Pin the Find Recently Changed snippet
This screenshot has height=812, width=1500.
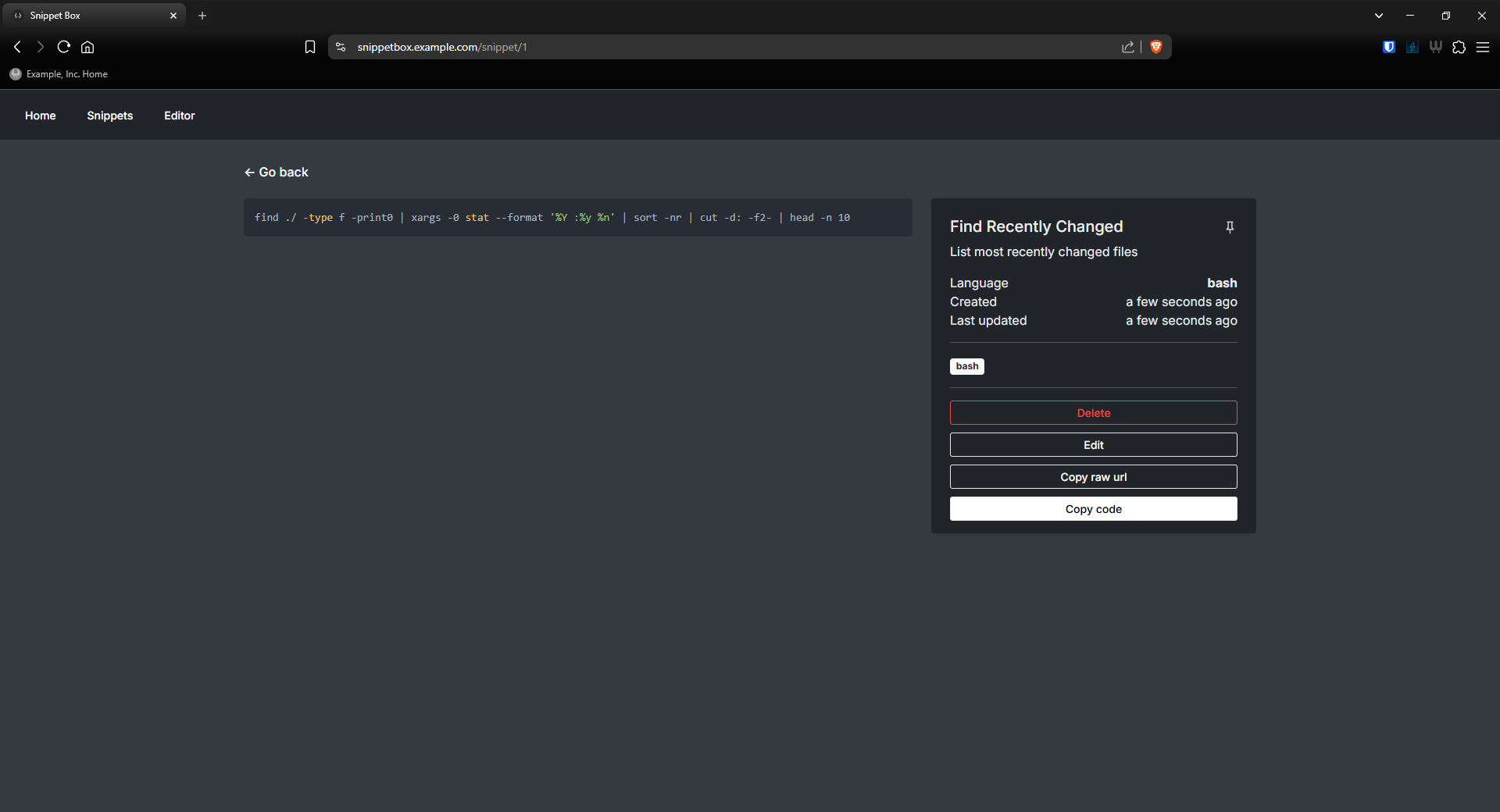tap(1230, 227)
